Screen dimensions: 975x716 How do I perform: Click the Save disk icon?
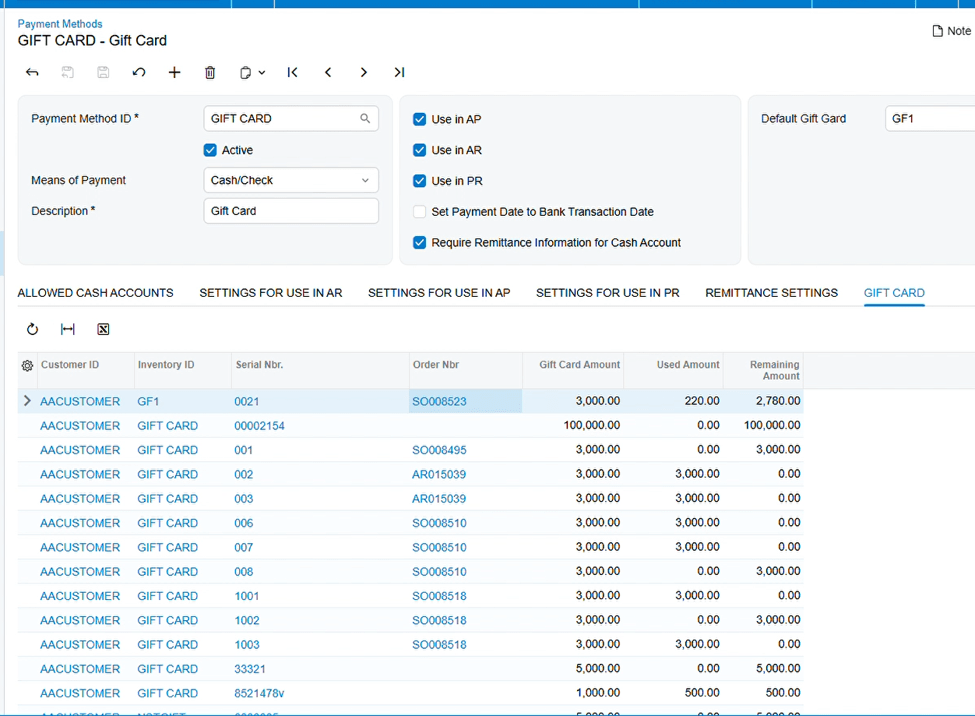tap(103, 73)
